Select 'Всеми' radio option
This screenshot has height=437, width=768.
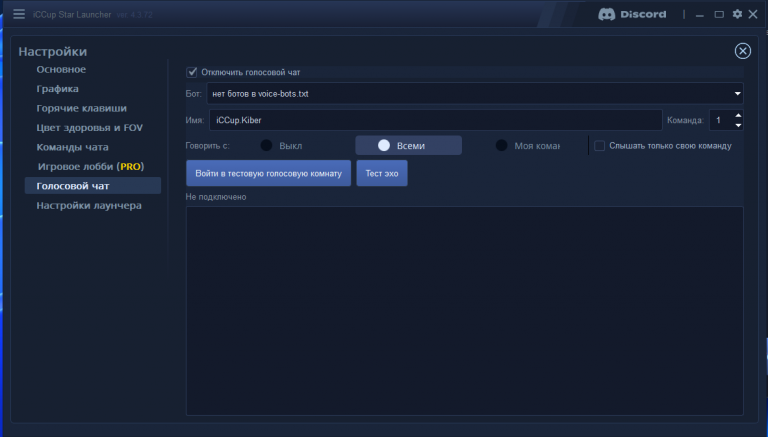[x=408, y=146]
